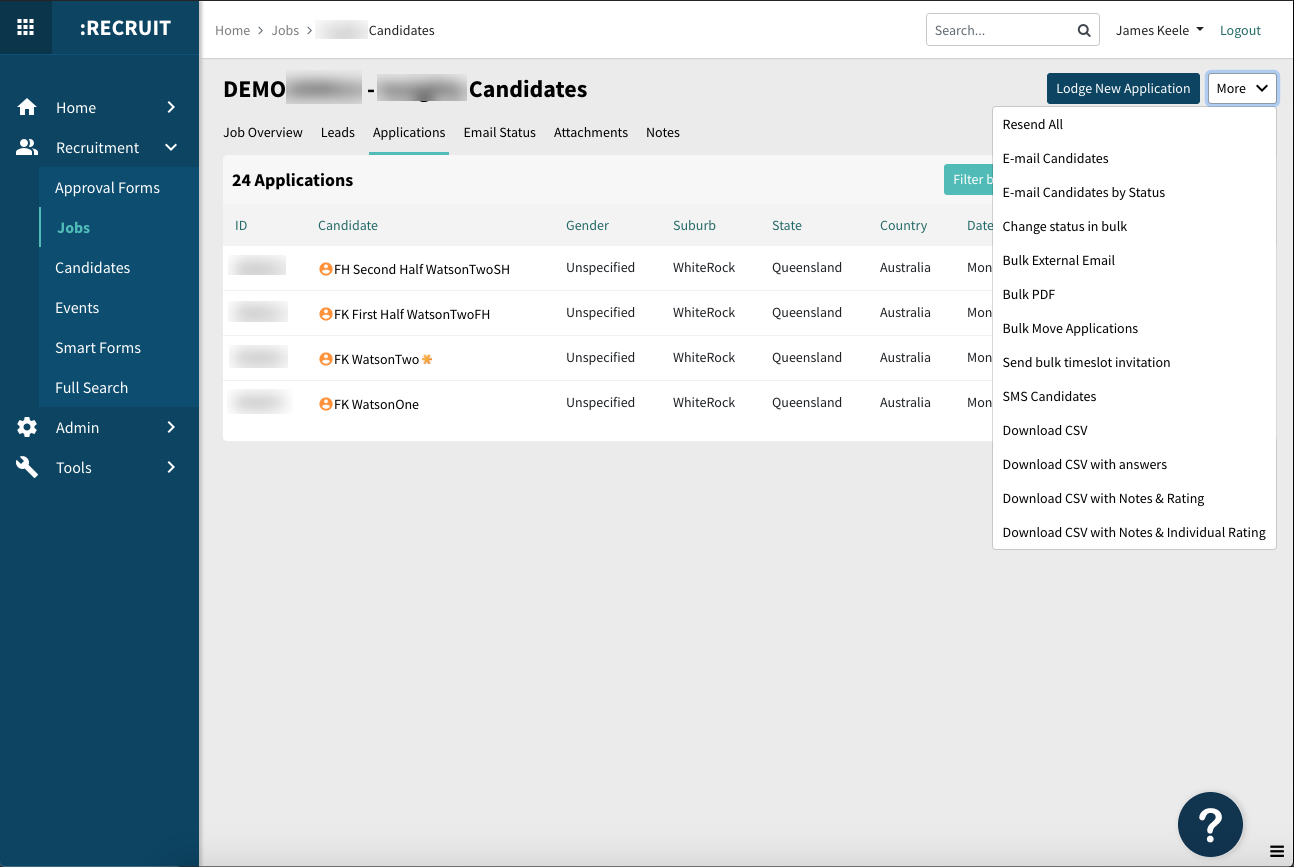Viewport: 1294px width, 867px height.
Task: Collapse the Recruitment sidebar section
Action: tap(171, 147)
